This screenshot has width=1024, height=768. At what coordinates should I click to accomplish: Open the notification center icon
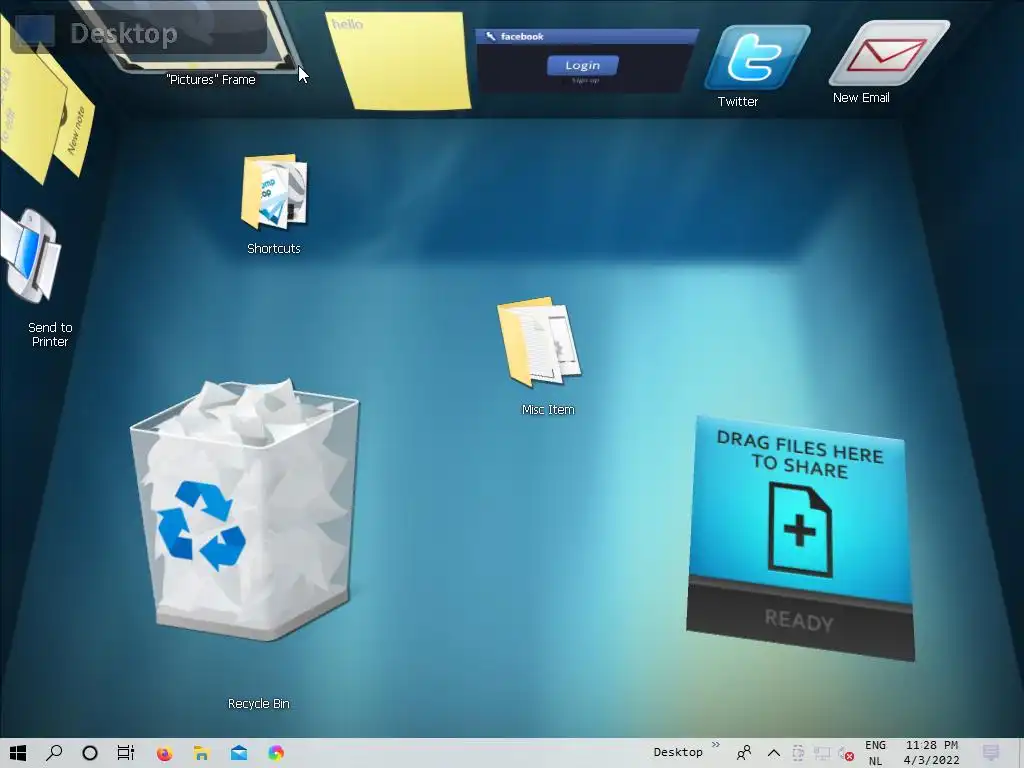991,753
